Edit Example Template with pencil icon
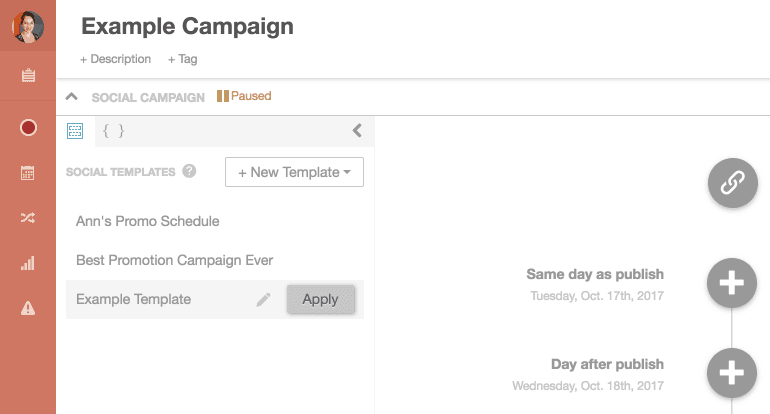 (x=264, y=299)
